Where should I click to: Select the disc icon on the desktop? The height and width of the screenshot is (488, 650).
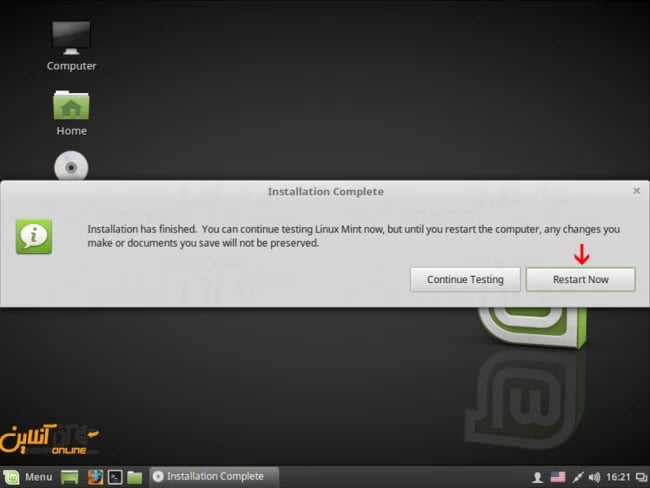[x=71, y=165]
